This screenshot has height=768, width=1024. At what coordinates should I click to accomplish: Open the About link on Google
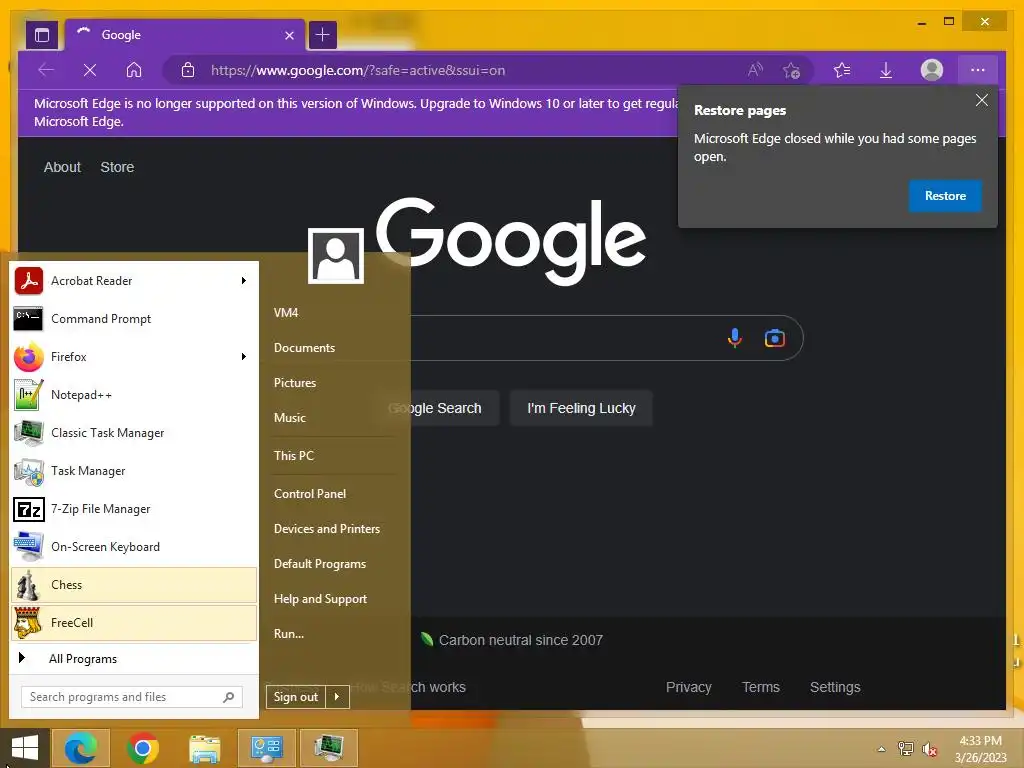click(62, 167)
